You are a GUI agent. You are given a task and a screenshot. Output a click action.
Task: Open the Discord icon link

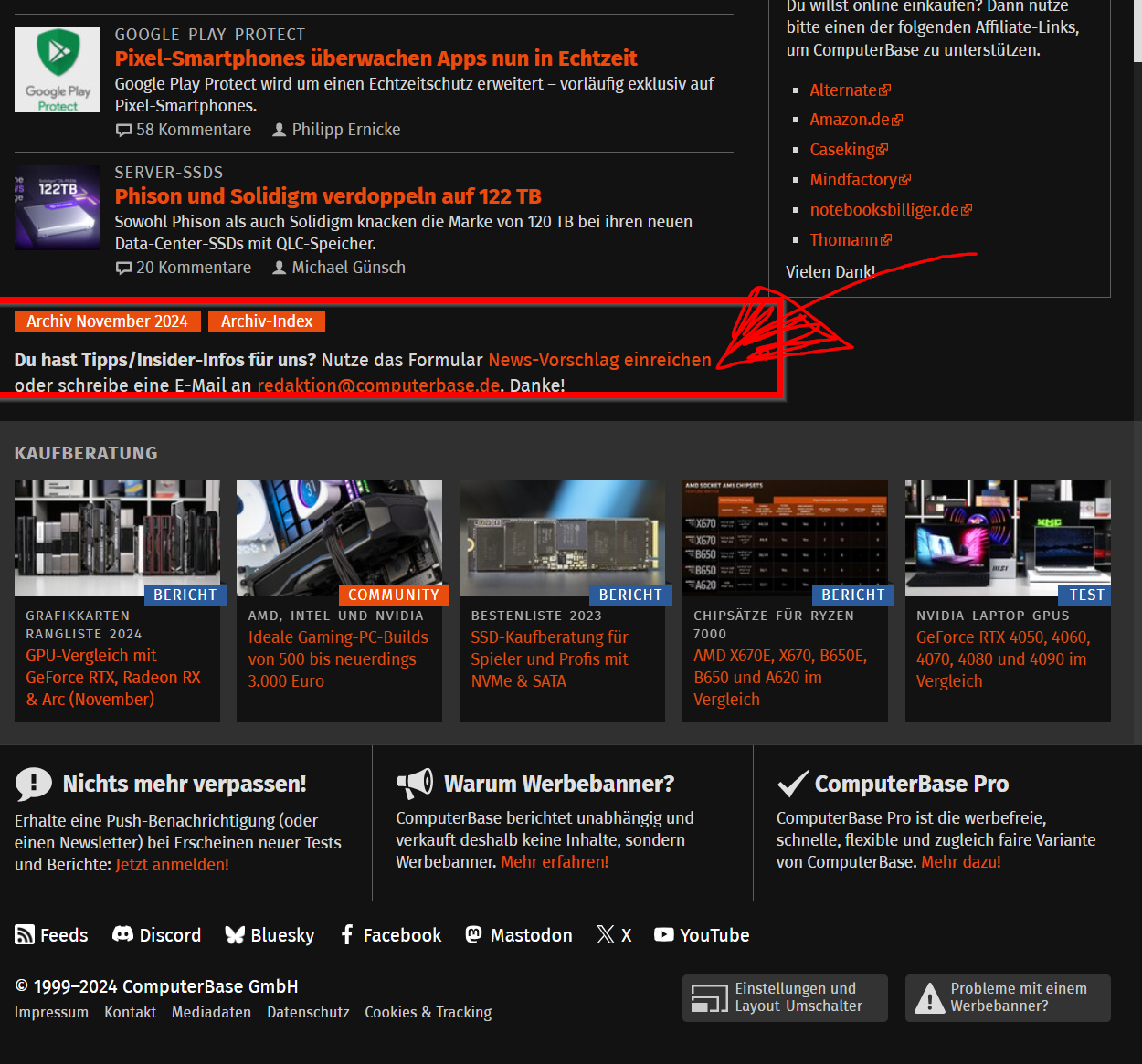click(122, 934)
